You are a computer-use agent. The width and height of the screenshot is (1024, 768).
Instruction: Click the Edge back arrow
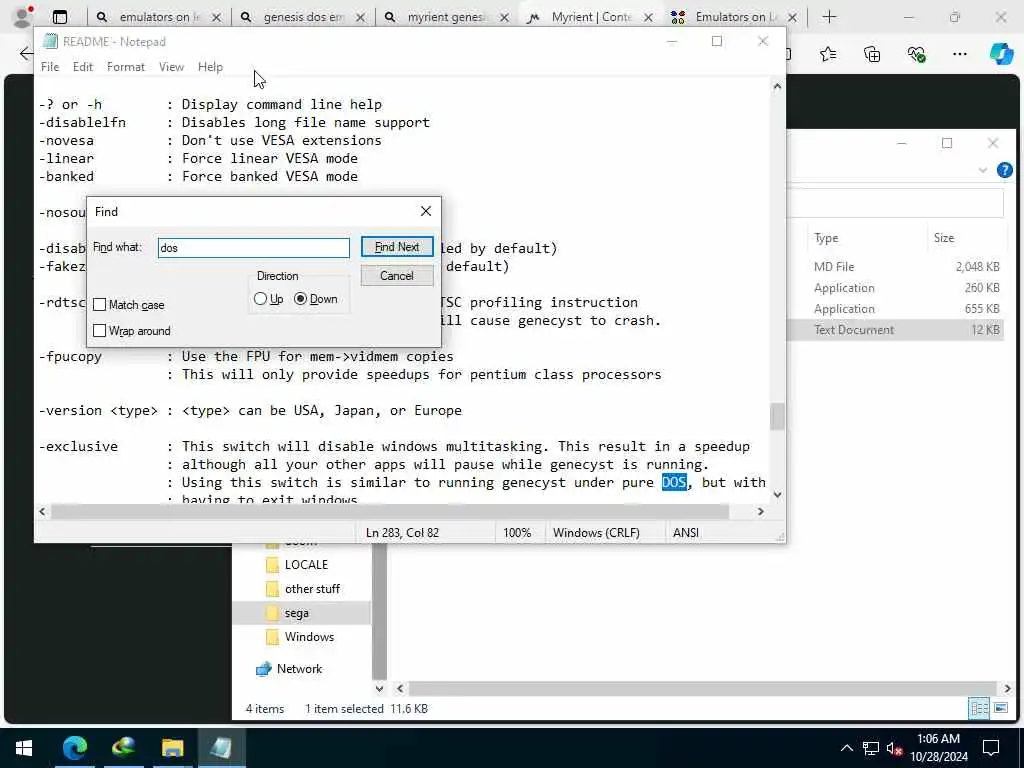(26, 54)
